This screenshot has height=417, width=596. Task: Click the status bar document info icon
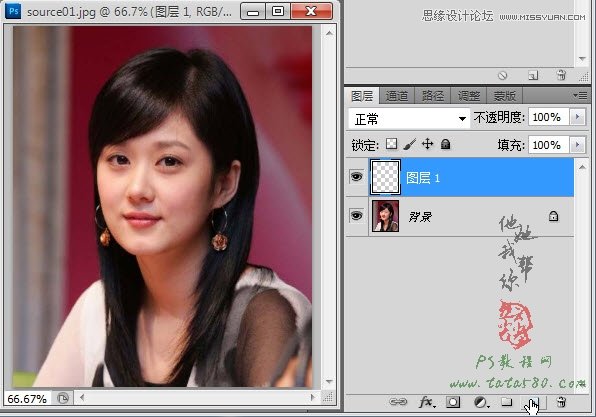click(x=63, y=398)
